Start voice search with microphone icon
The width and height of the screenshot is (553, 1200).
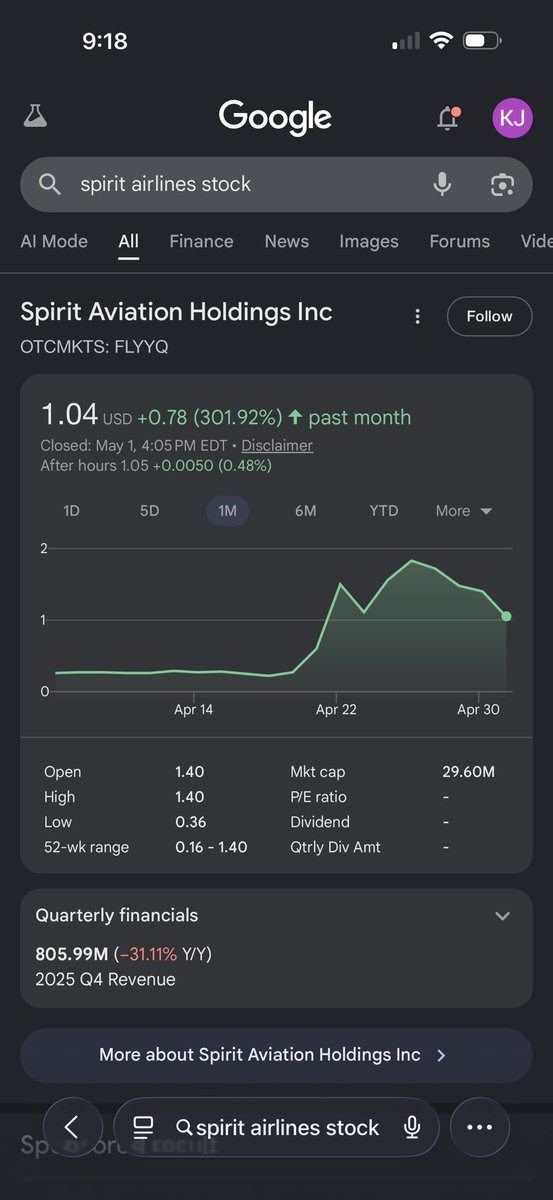tap(442, 184)
